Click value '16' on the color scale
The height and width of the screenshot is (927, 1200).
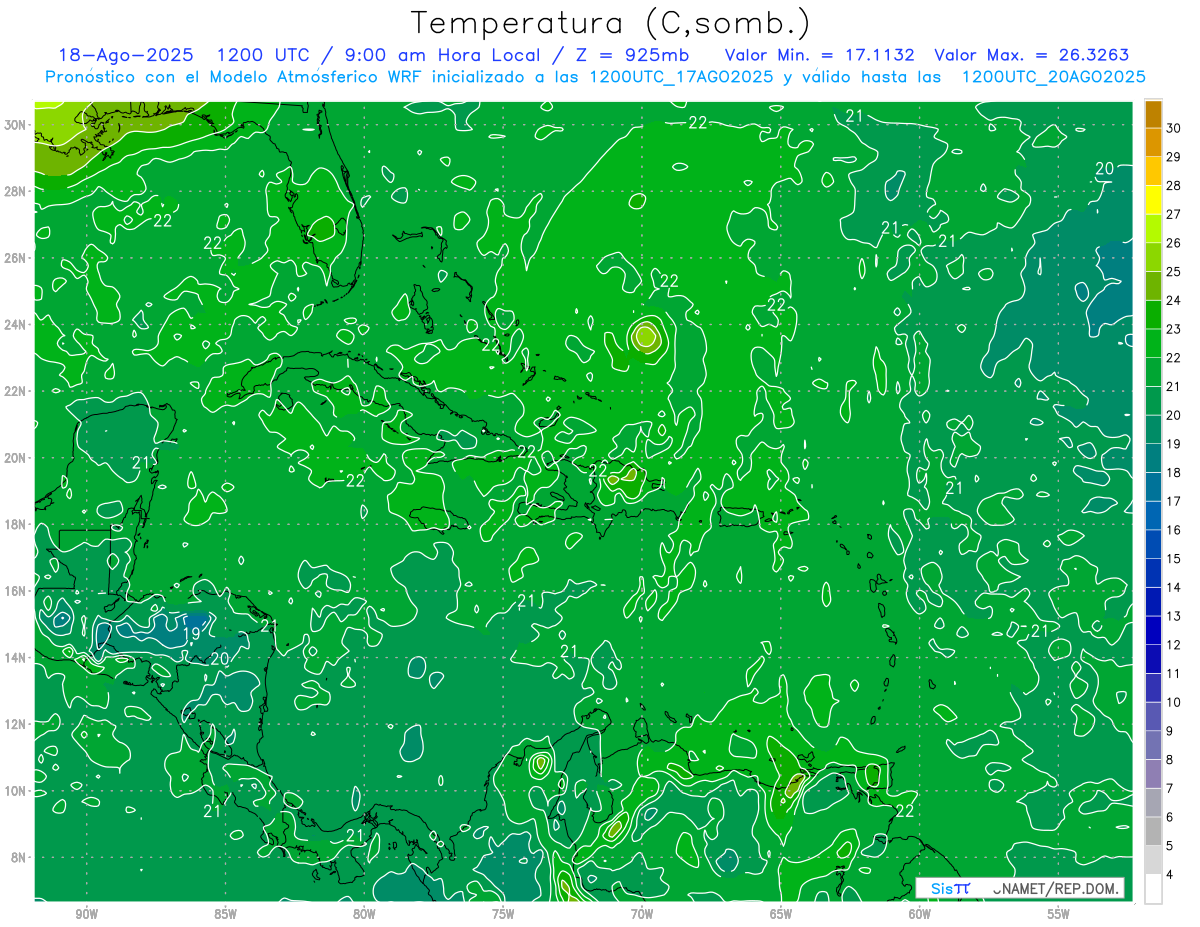[1174, 530]
